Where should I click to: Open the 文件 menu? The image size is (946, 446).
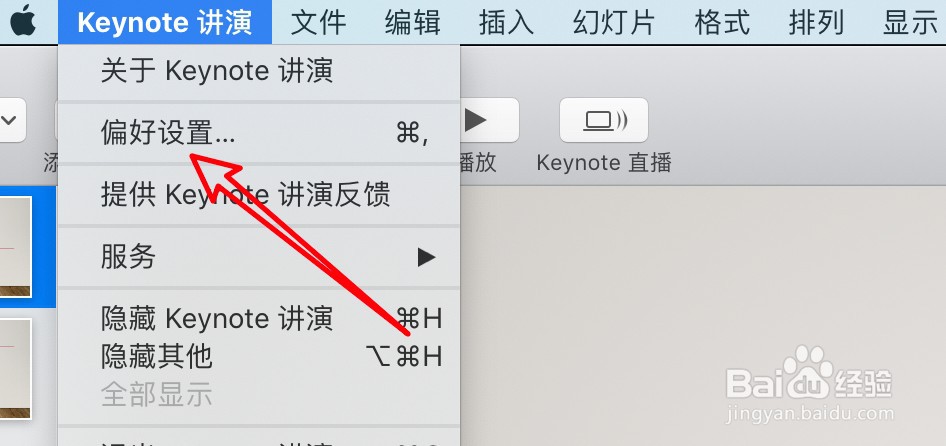click(x=318, y=22)
